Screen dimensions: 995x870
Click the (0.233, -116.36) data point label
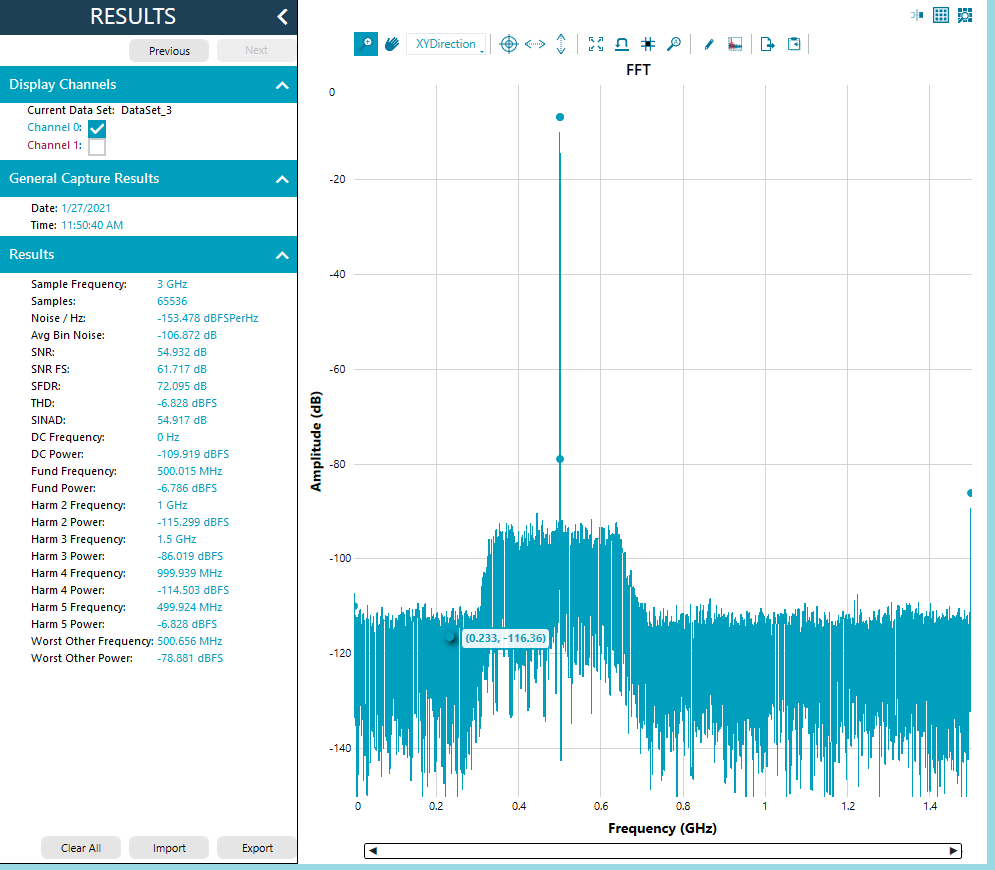[505, 638]
